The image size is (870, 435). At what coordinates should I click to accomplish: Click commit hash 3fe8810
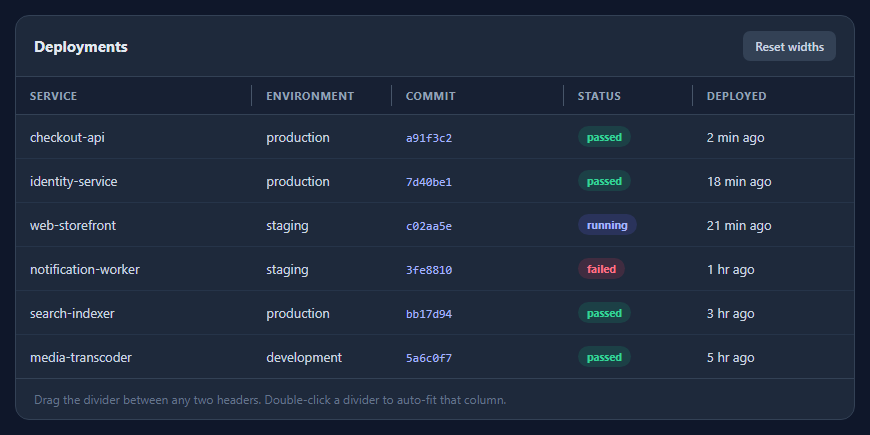tap(429, 270)
